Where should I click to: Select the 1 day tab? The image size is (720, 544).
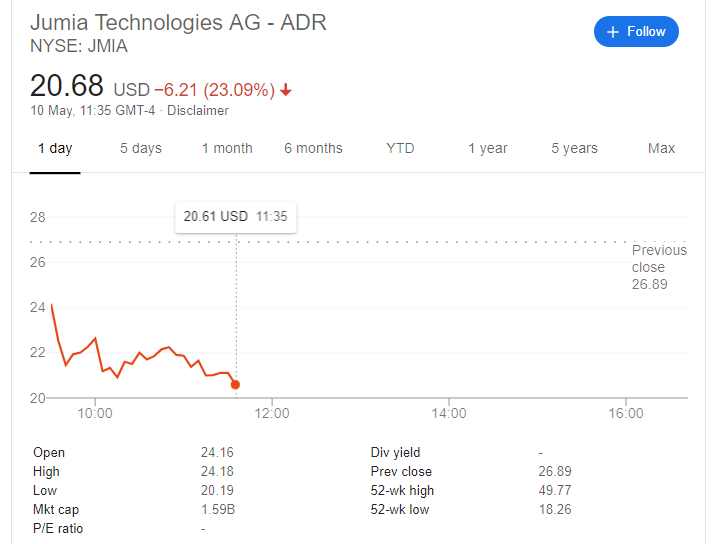(x=55, y=148)
